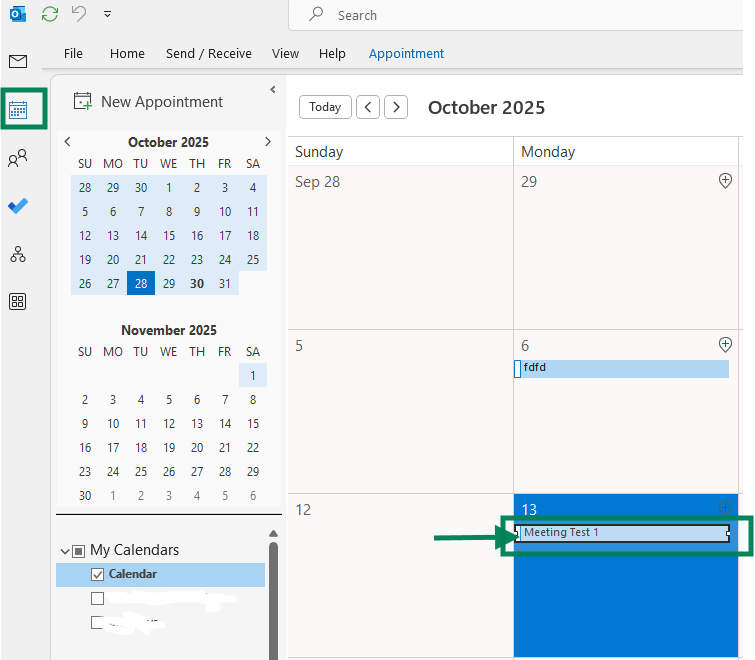Screen dimensions: 755x660
Task: Switch to the Appointment tab
Action: tap(406, 53)
